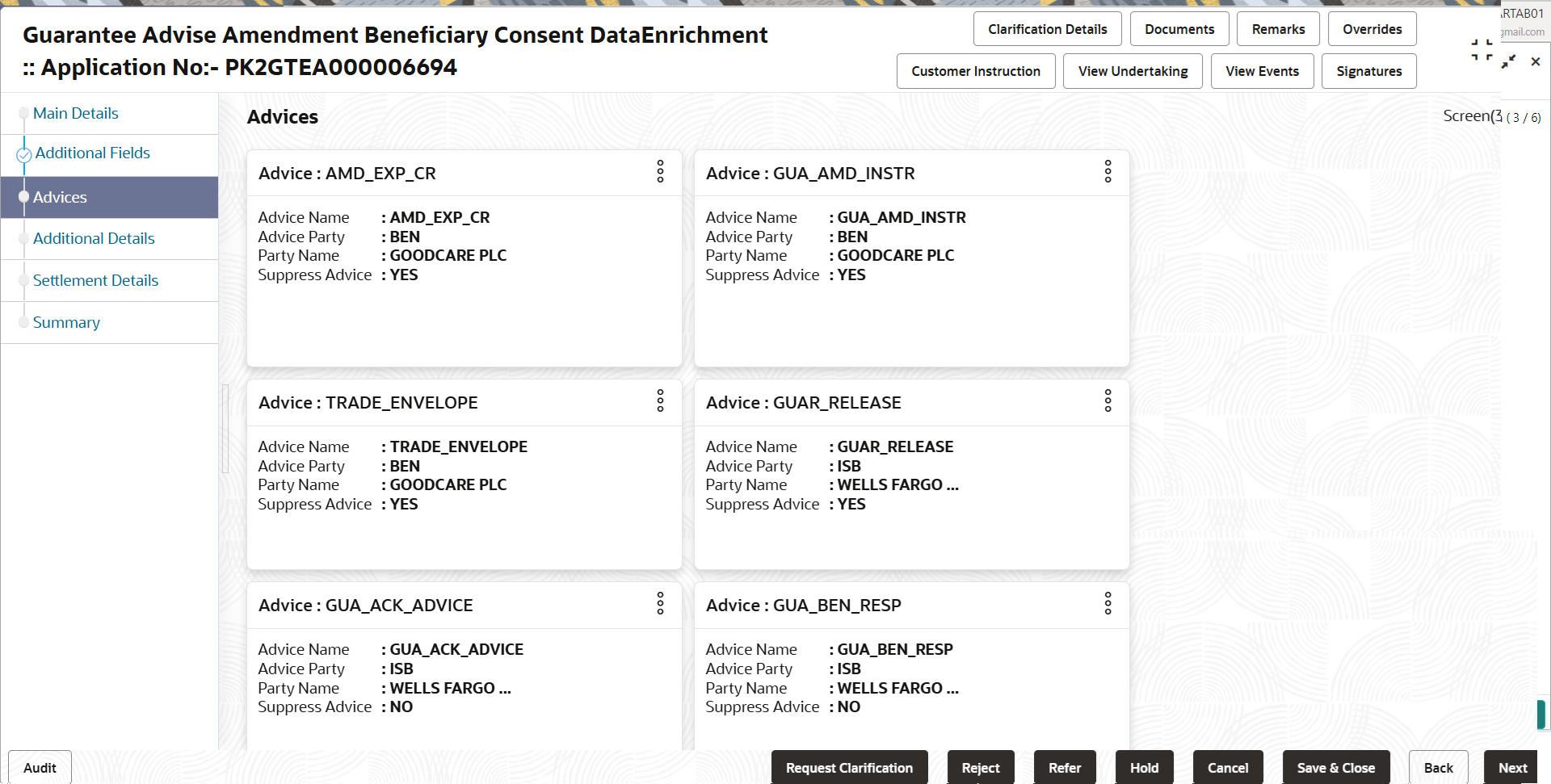This screenshot has width=1551, height=784.
Task: Go to Additional Details step
Action: point(94,238)
